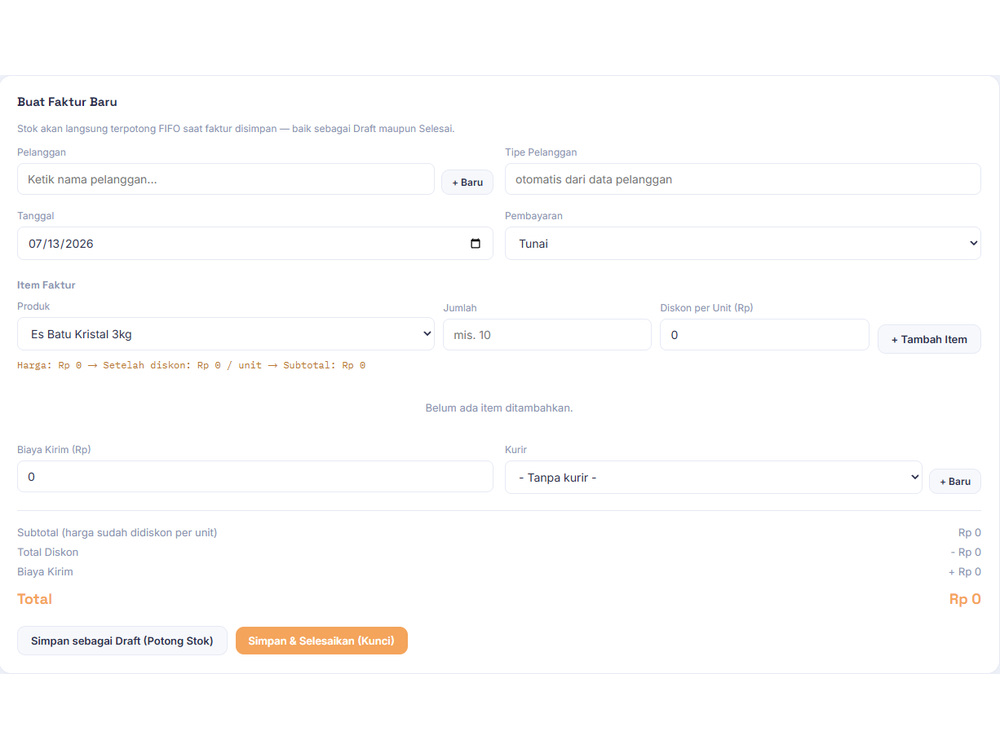Click the 'Buat Faktur Baru' heading
The image size is (1000, 750).
pos(67,102)
